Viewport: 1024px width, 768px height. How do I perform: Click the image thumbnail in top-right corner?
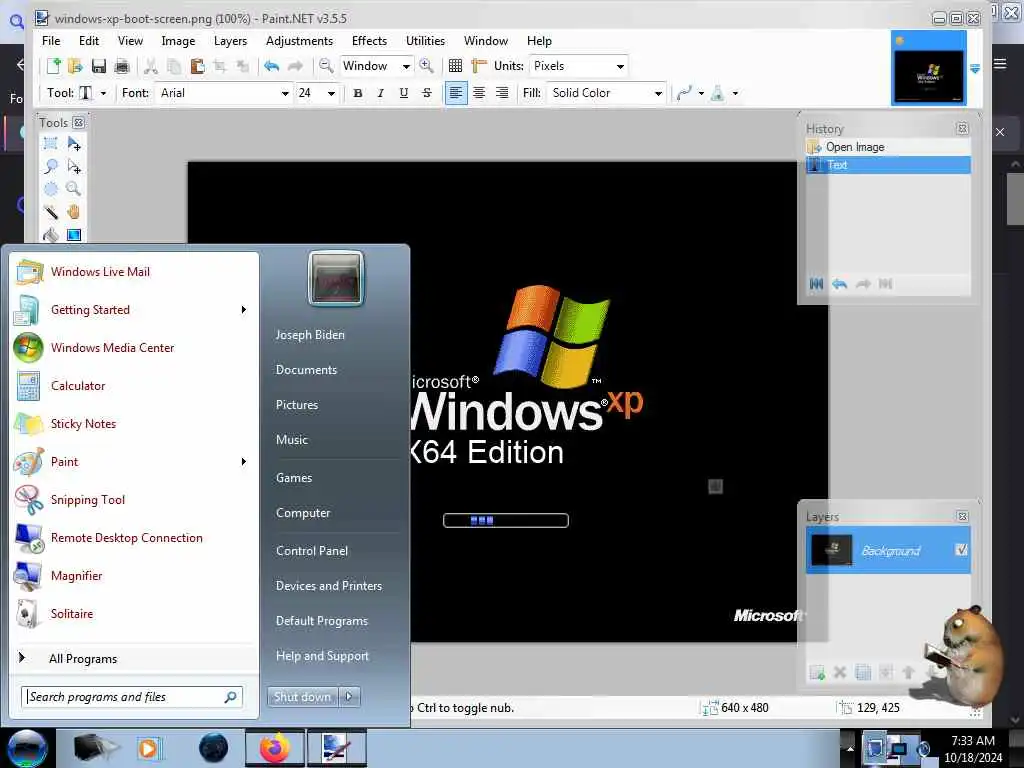928,69
